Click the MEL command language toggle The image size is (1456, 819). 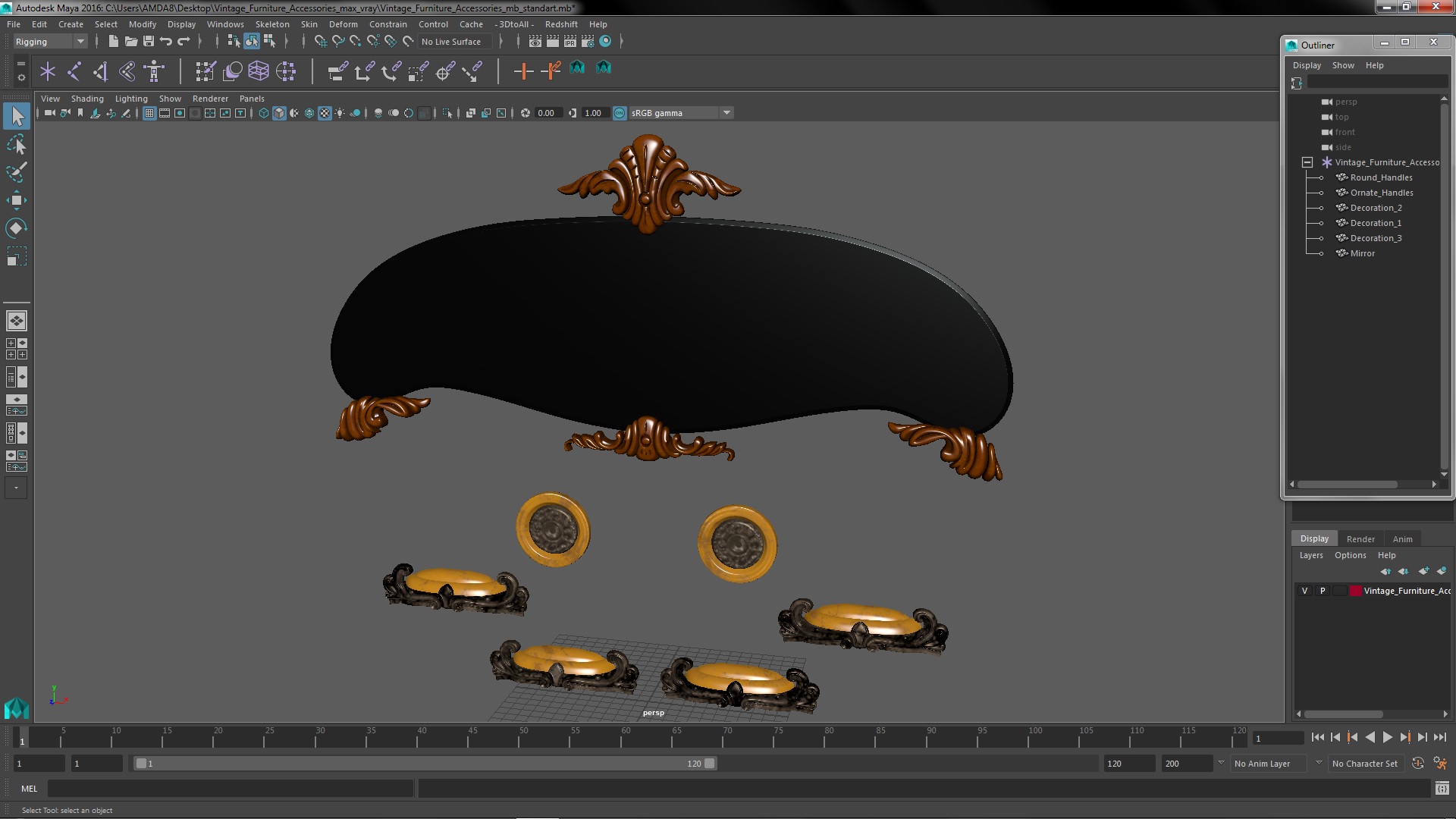click(x=29, y=789)
